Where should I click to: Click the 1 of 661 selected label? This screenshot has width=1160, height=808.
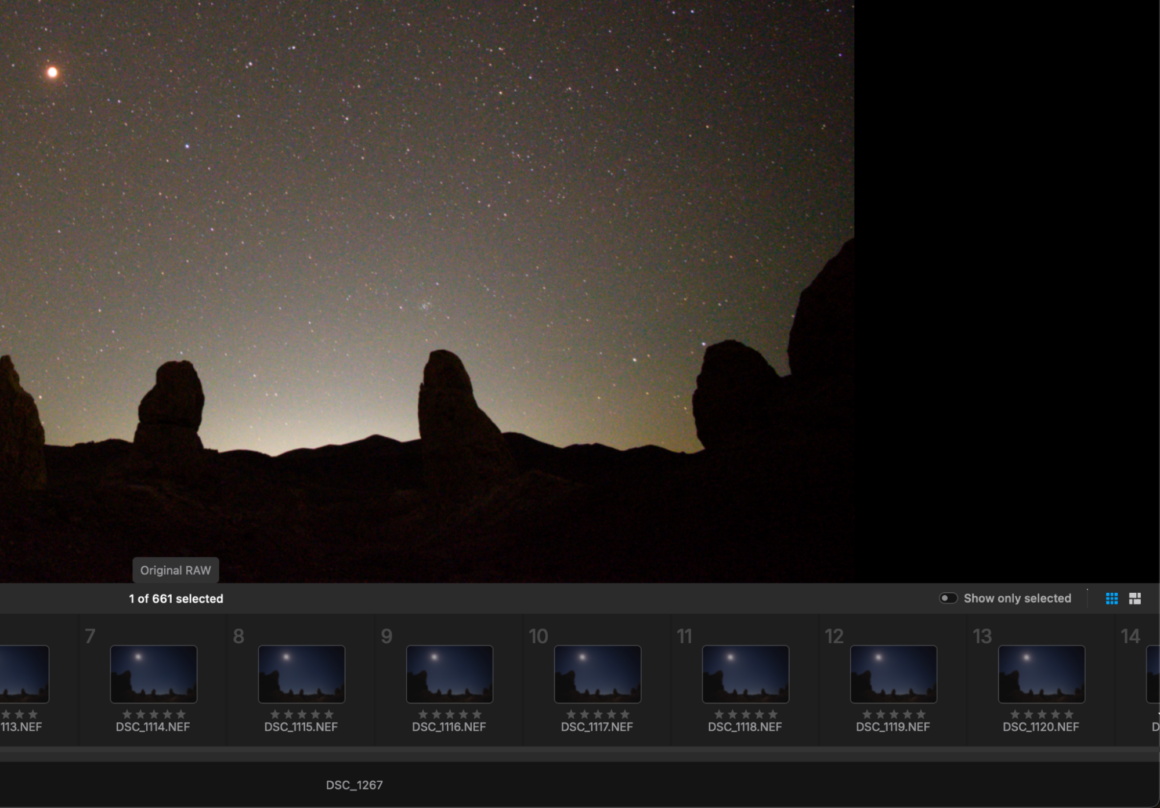174,598
